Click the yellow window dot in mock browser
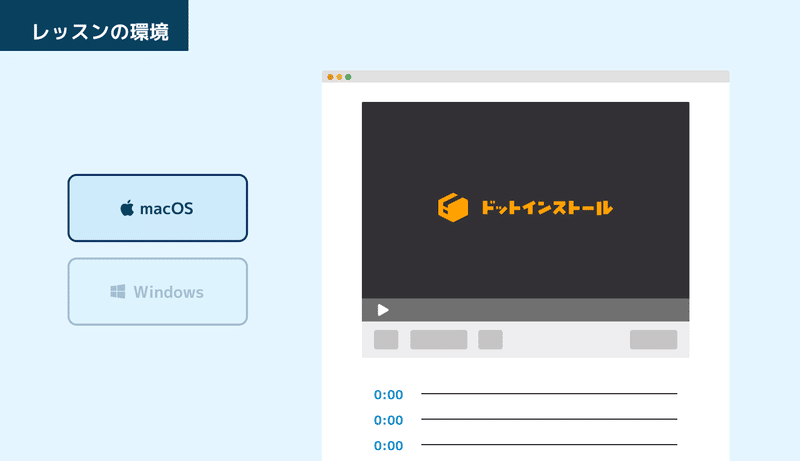The image size is (800, 461). pyautogui.click(x=339, y=77)
